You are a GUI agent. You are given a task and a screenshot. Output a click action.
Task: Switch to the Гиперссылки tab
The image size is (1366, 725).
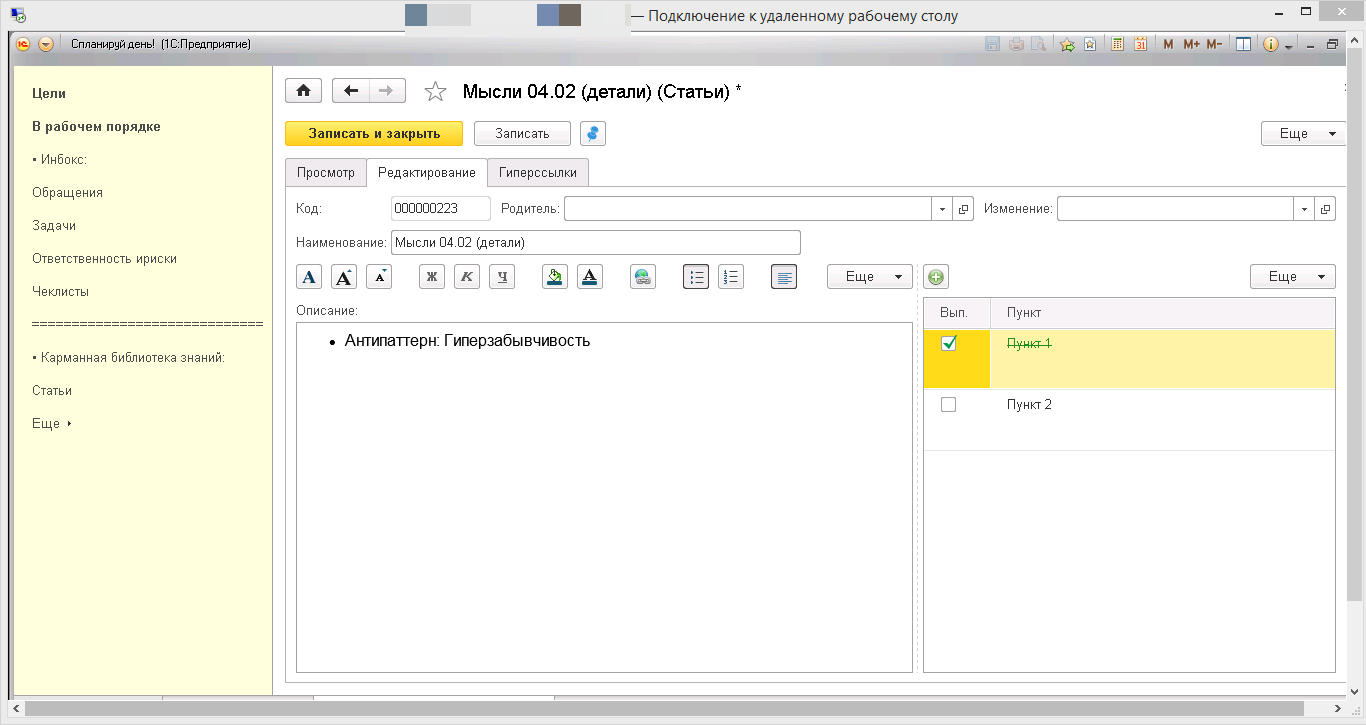pyautogui.click(x=538, y=173)
